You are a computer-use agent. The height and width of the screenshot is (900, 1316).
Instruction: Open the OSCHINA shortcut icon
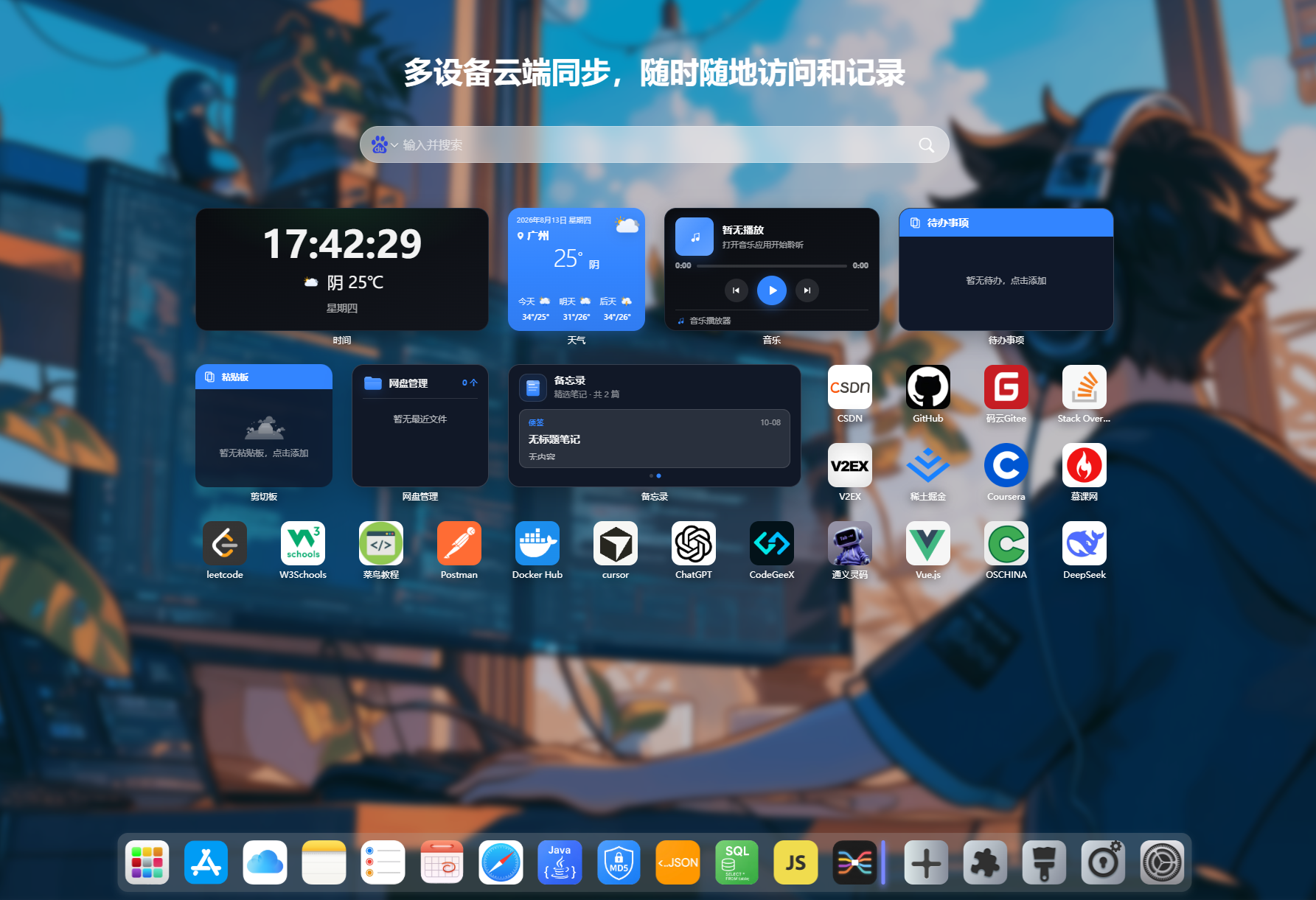point(1006,543)
